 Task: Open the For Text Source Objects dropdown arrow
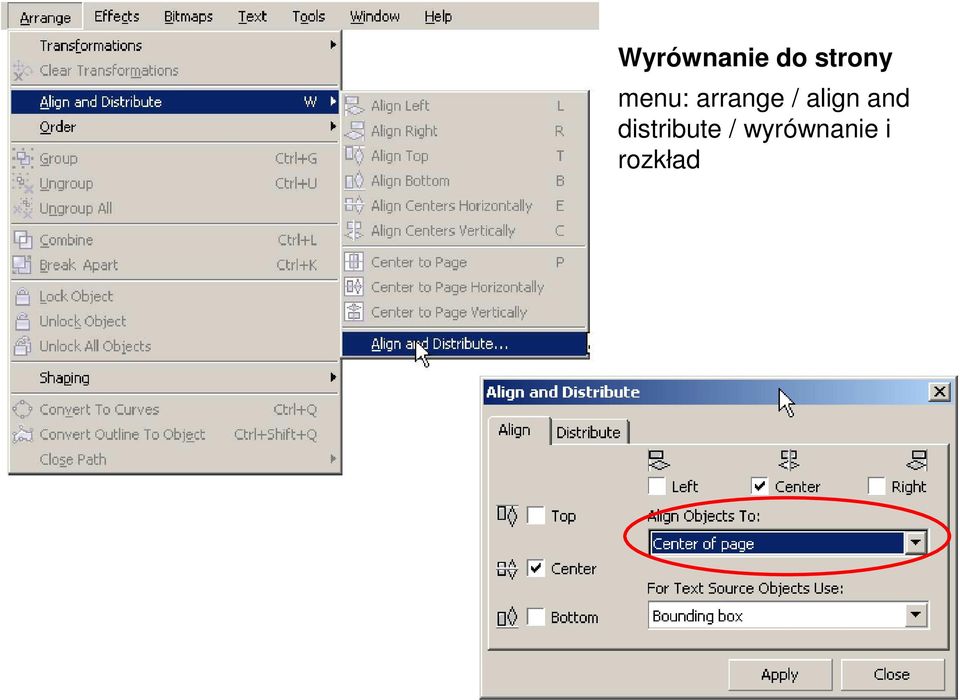tap(915, 615)
